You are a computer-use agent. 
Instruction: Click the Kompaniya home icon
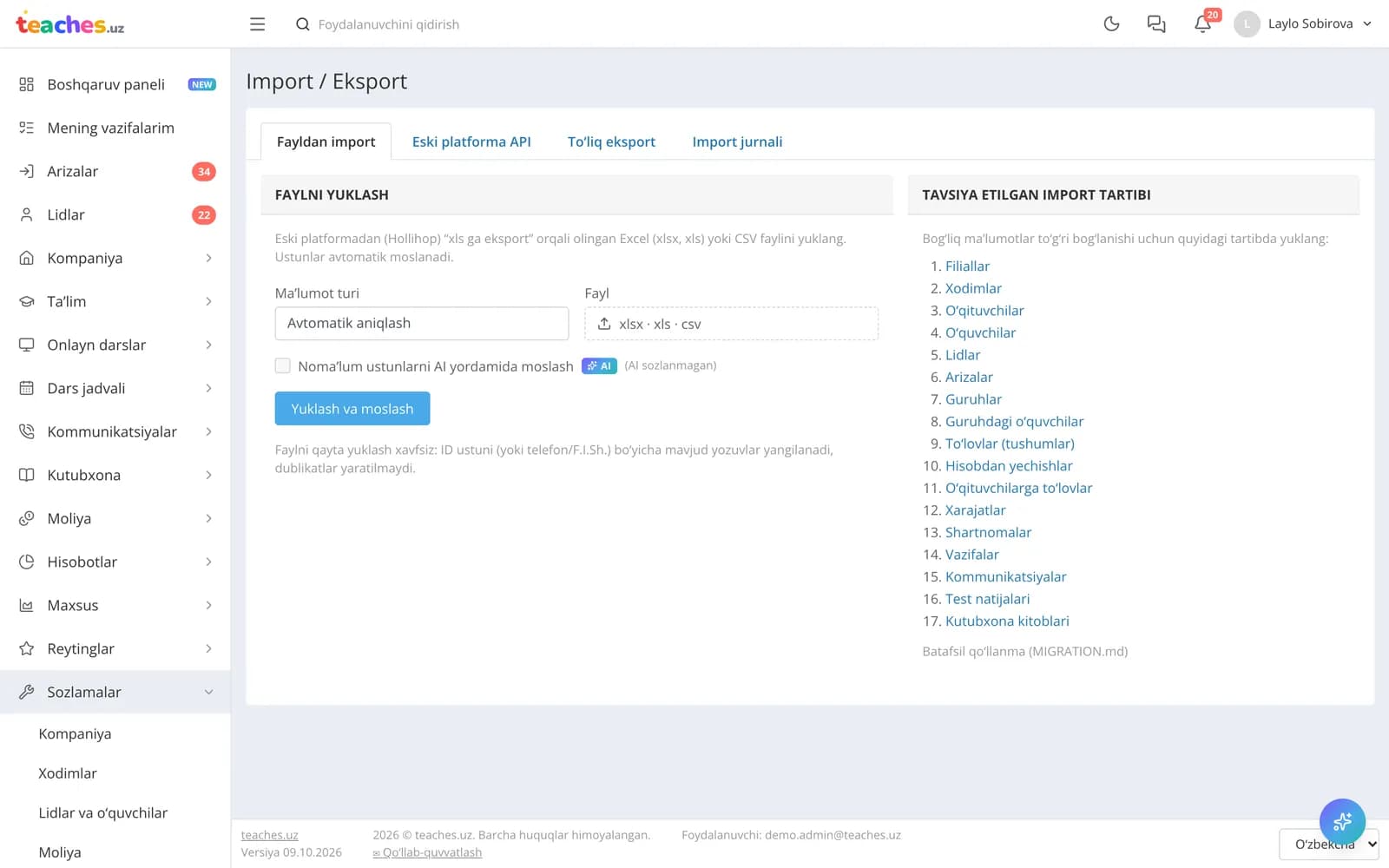[27, 258]
